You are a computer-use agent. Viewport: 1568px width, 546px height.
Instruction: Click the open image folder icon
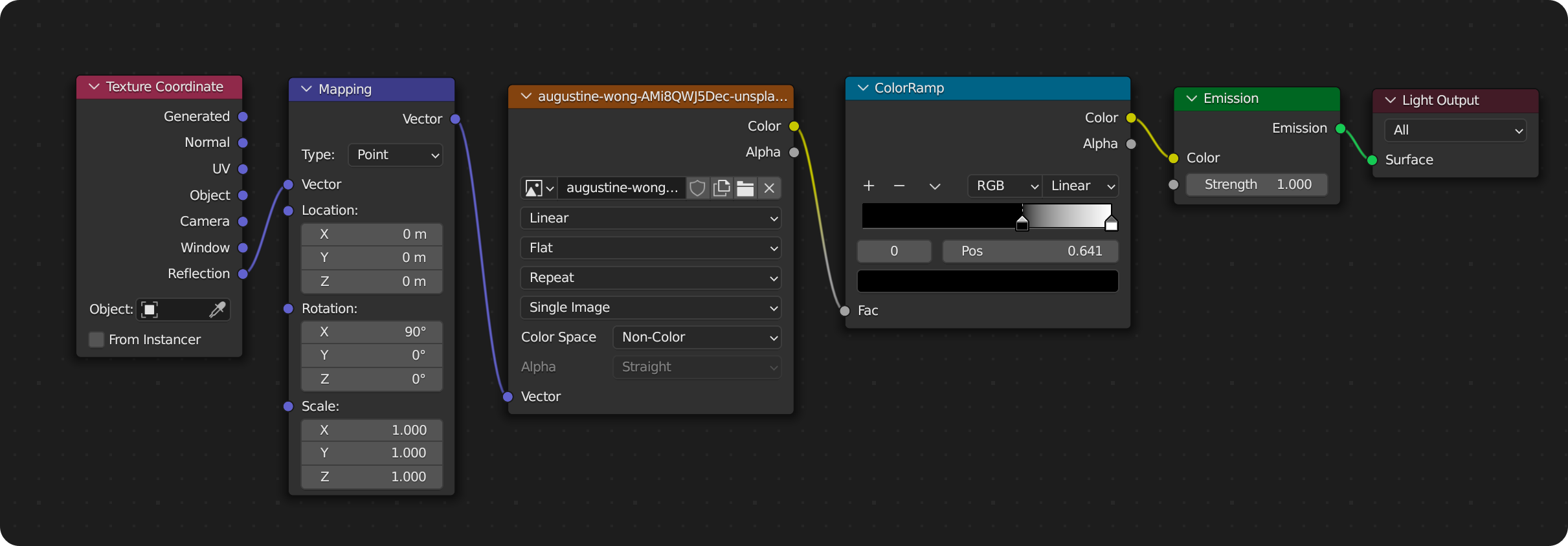pyautogui.click(x=745, y=188)
